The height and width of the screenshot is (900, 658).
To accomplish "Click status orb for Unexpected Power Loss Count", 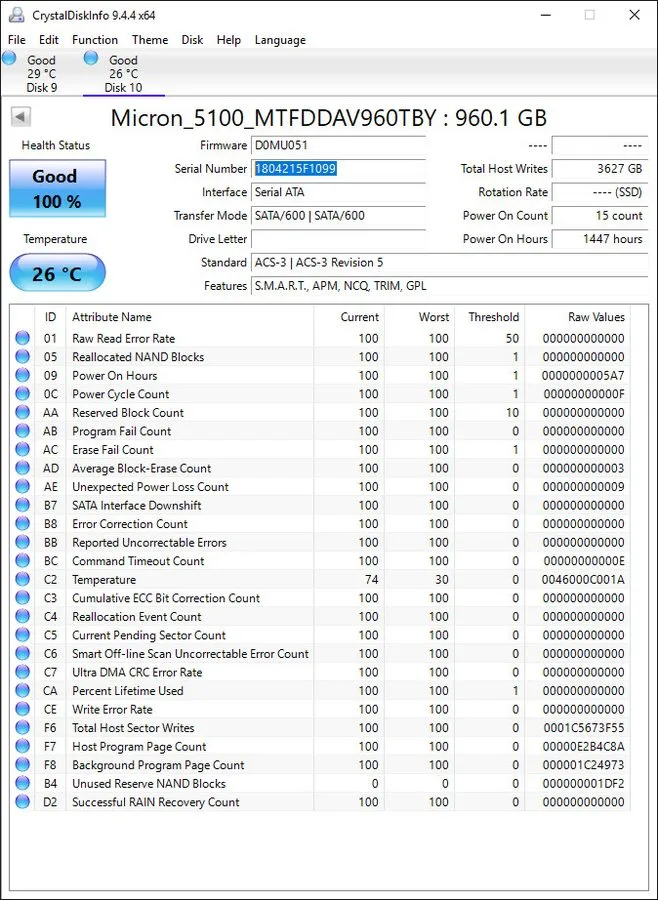I will tap(22, 487).
